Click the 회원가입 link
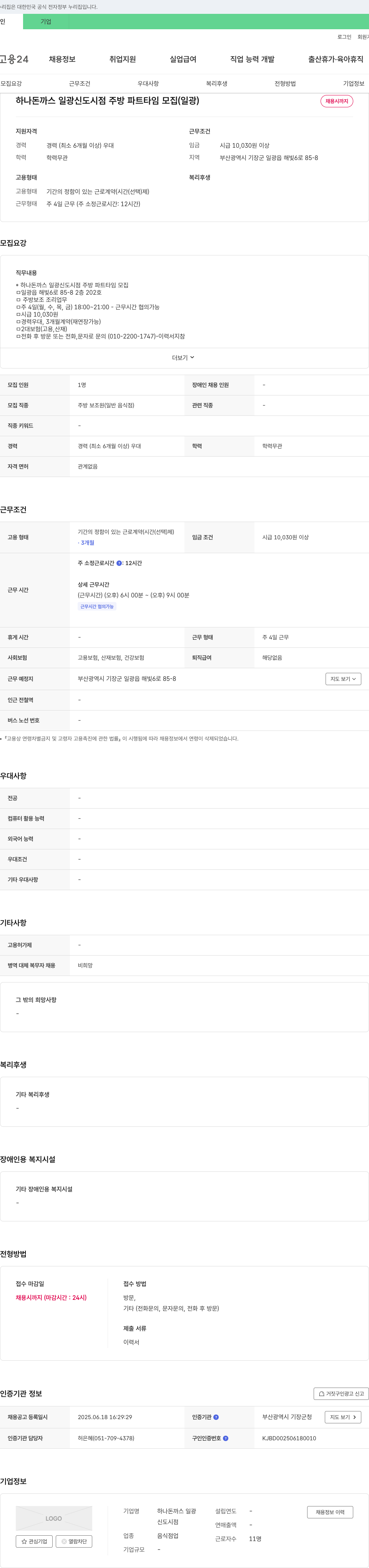Screen dimensions: 369x1568 (x=363, y=37)
